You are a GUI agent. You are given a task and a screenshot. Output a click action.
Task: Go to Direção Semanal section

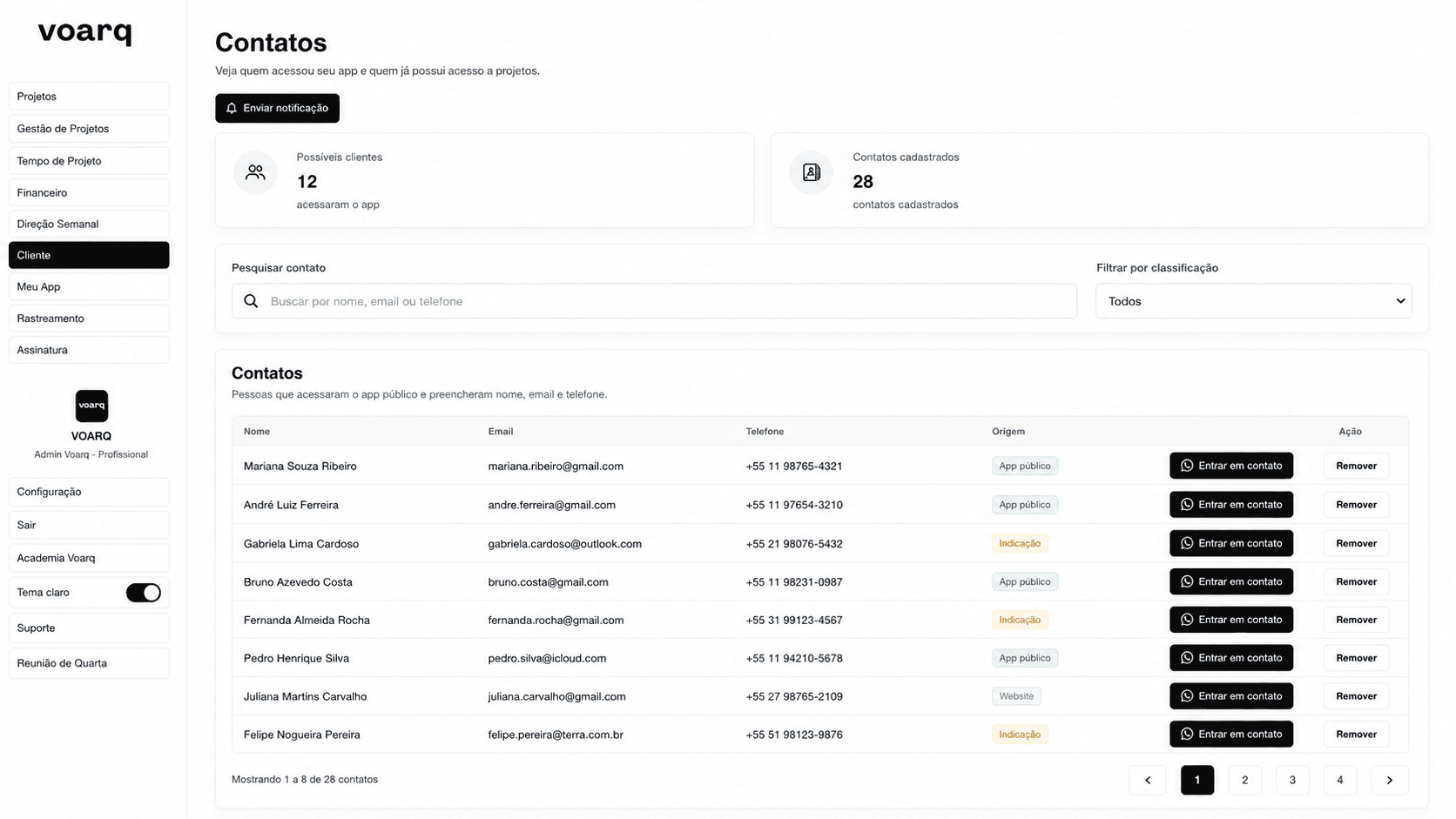coord(89,224)
